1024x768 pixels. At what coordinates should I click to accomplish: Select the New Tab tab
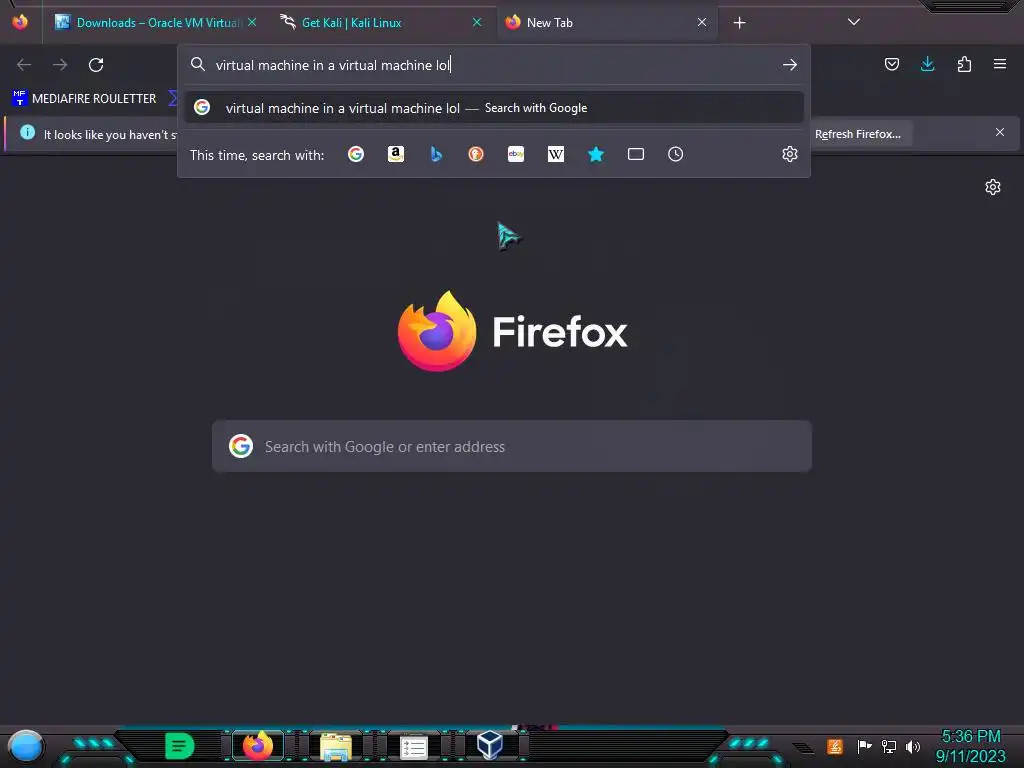tap(607, 23)
